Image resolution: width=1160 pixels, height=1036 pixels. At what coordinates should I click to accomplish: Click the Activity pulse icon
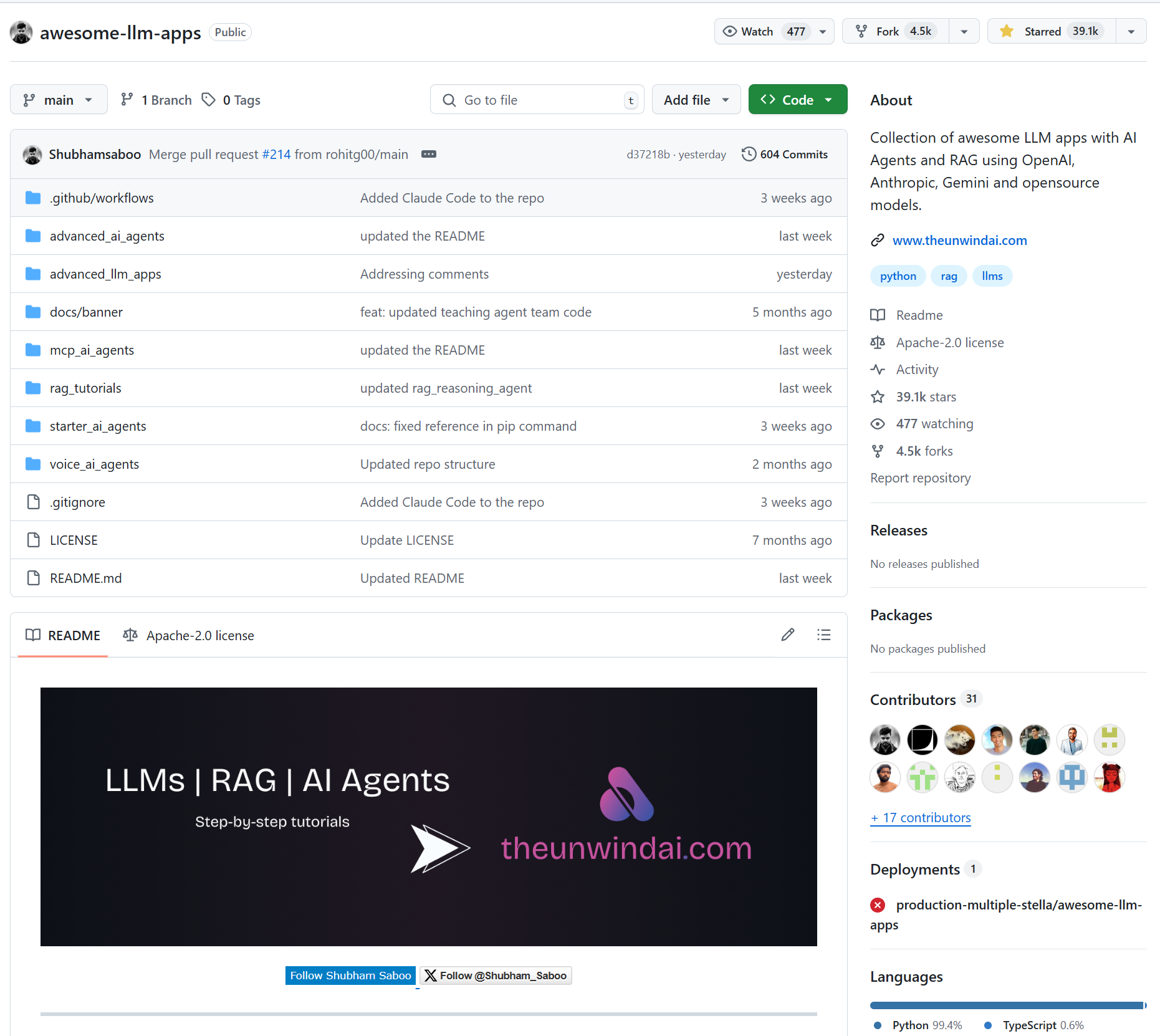878,369
